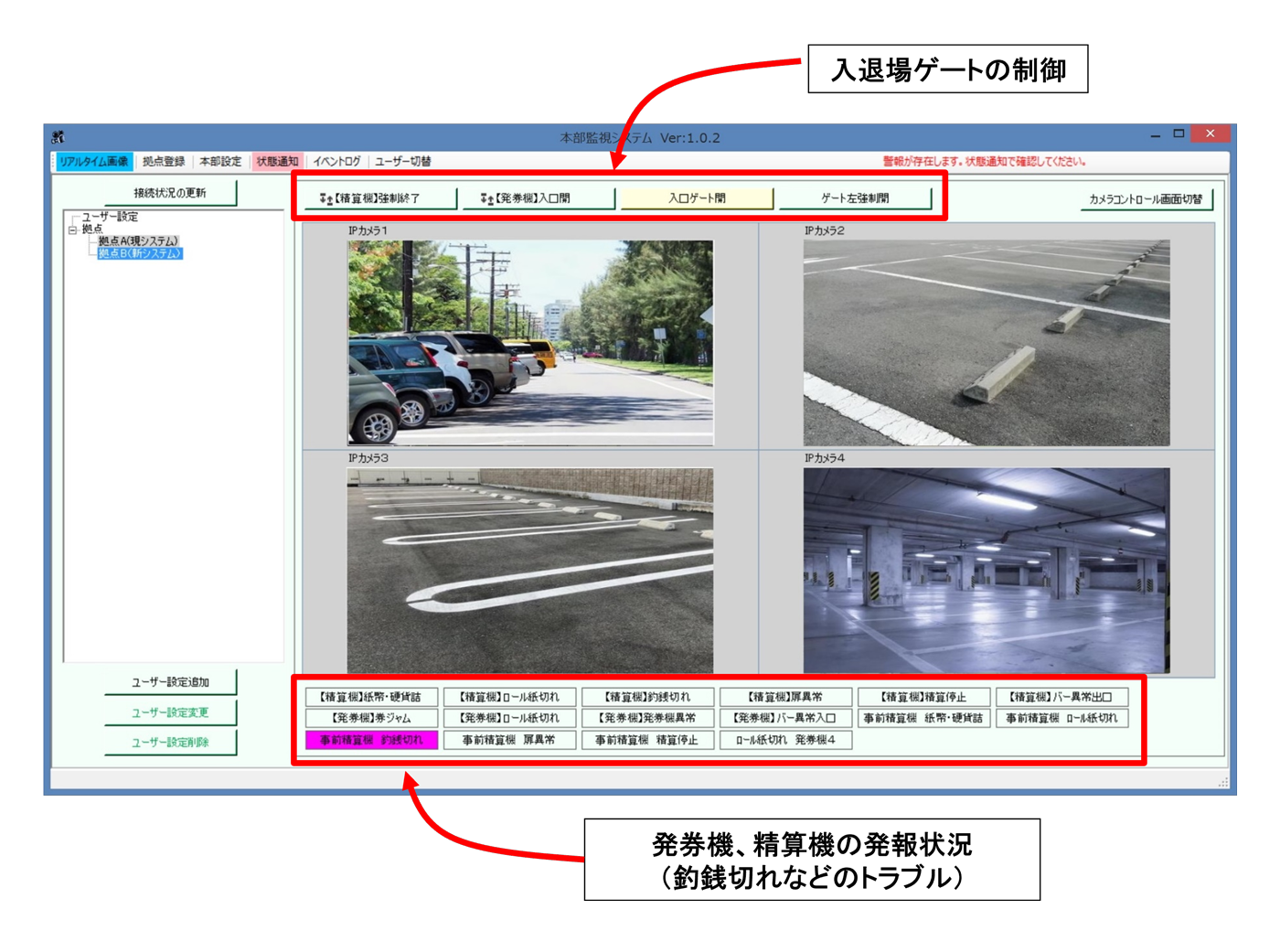Click the 【発券機】券ジャム alarm indicator
This screenshot has width=1280, height=952.
[371, 718]
